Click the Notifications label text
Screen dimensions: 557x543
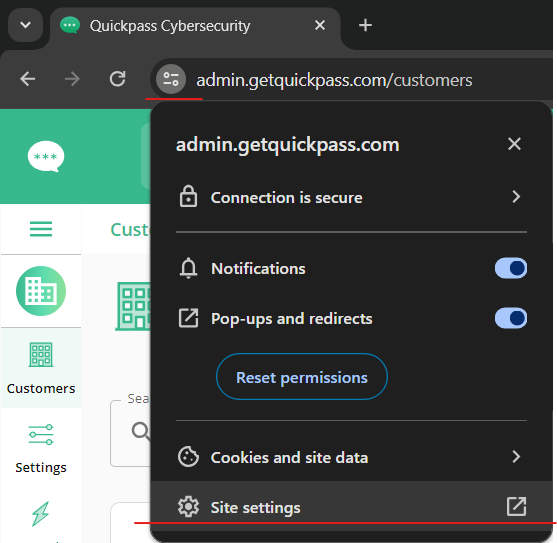tap(258, 268)
